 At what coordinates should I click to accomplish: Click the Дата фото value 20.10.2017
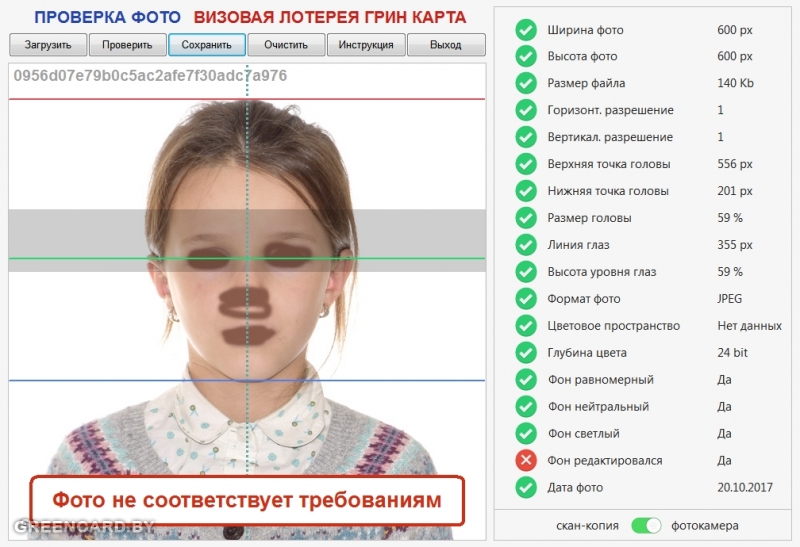(x=745, y=487)
